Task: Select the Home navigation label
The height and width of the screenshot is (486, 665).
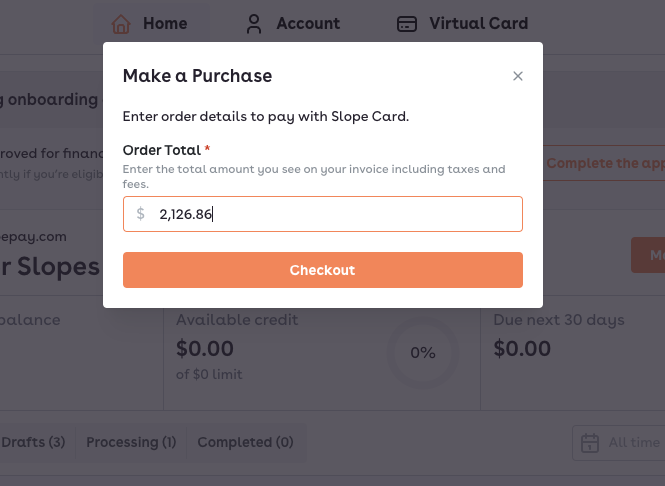Action: (x=165, y=23)
